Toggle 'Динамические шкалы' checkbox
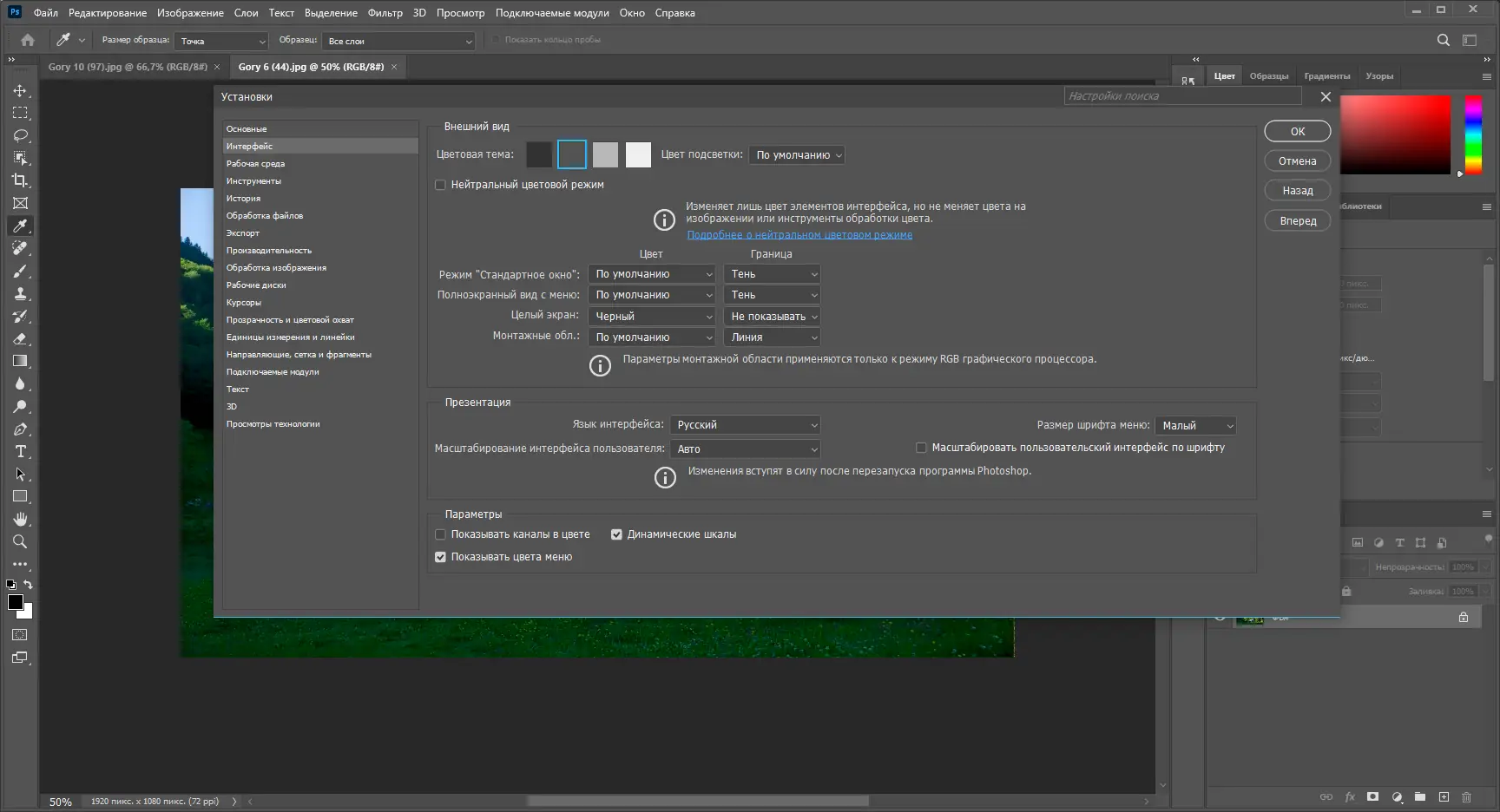 (x=616, y=534)
